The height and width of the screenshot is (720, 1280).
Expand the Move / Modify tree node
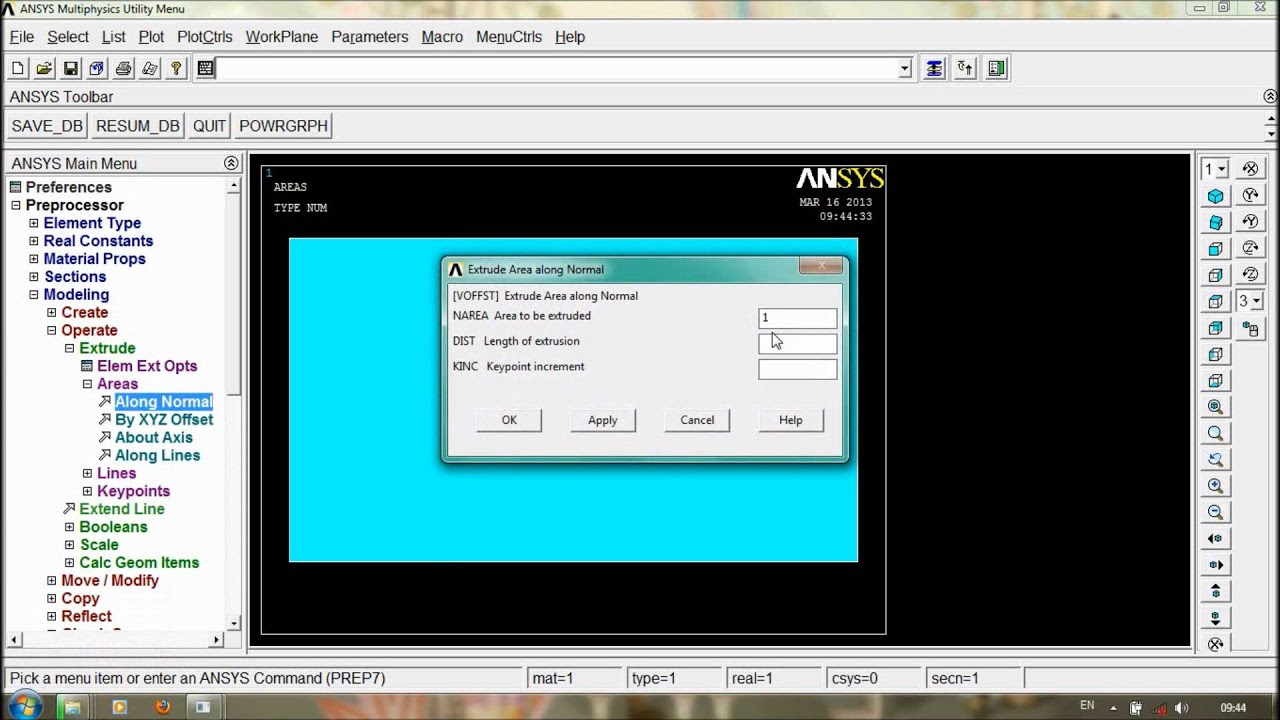point(52,581)
